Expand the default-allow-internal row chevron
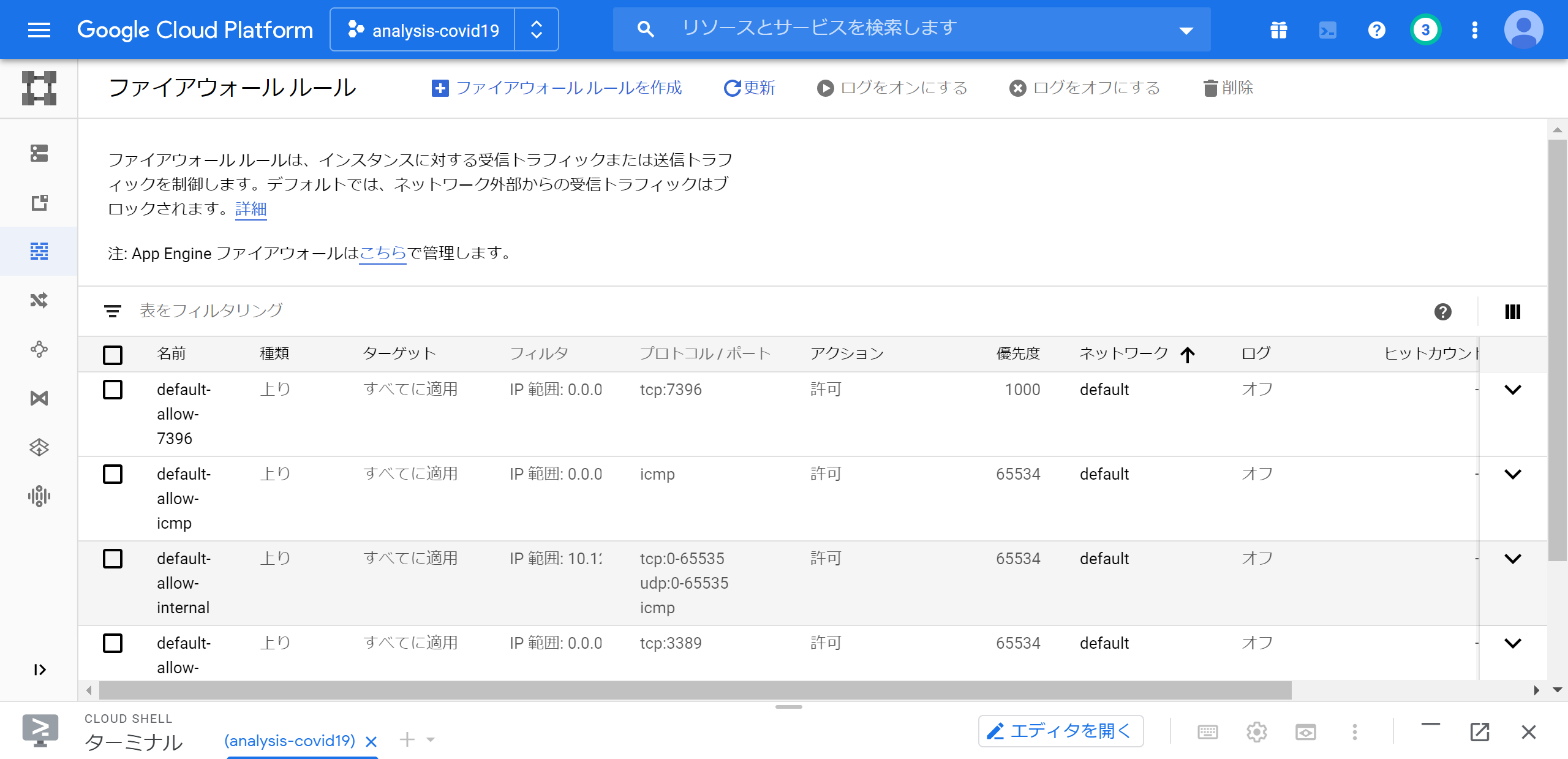 [1512, 559]
